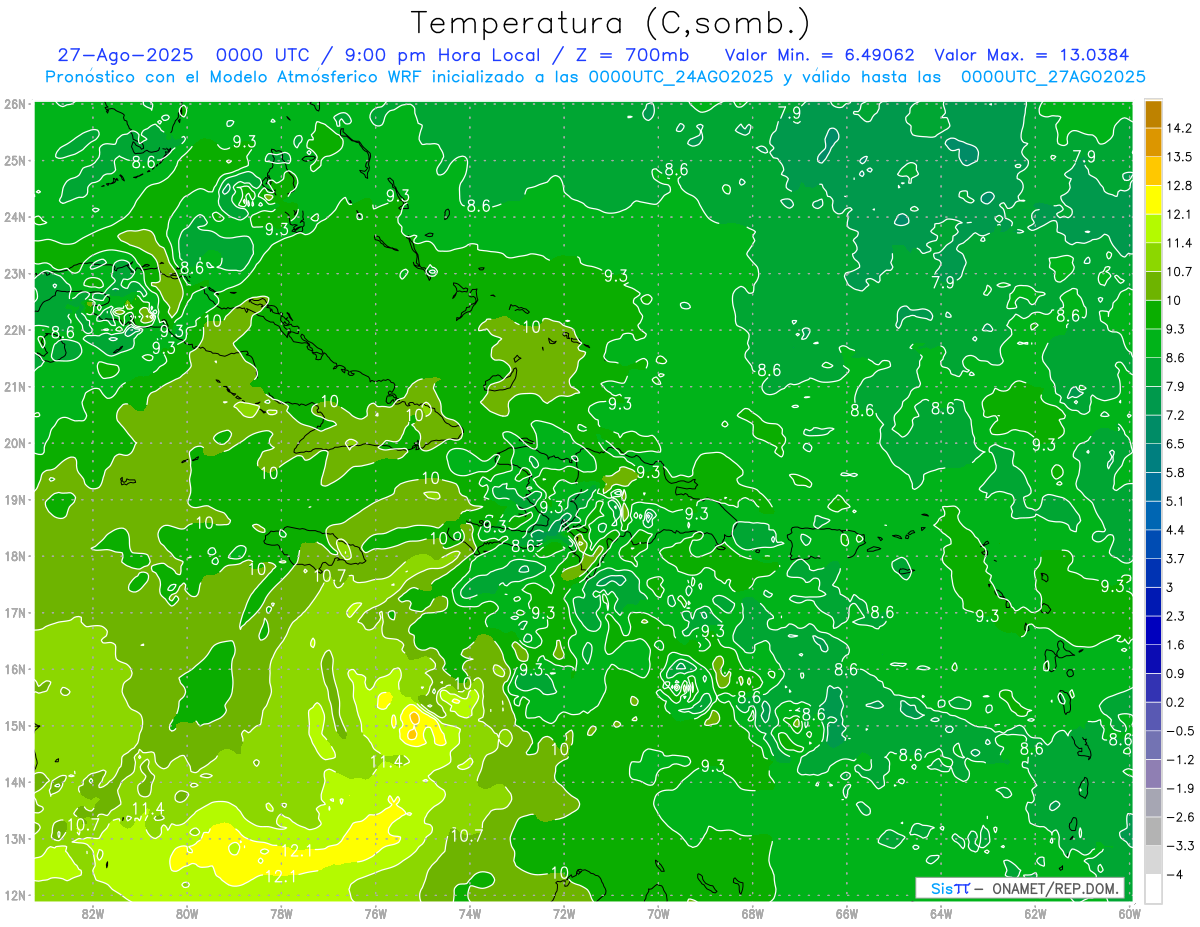Click the '14.2' colorbar label

(x=1180, y=128)
